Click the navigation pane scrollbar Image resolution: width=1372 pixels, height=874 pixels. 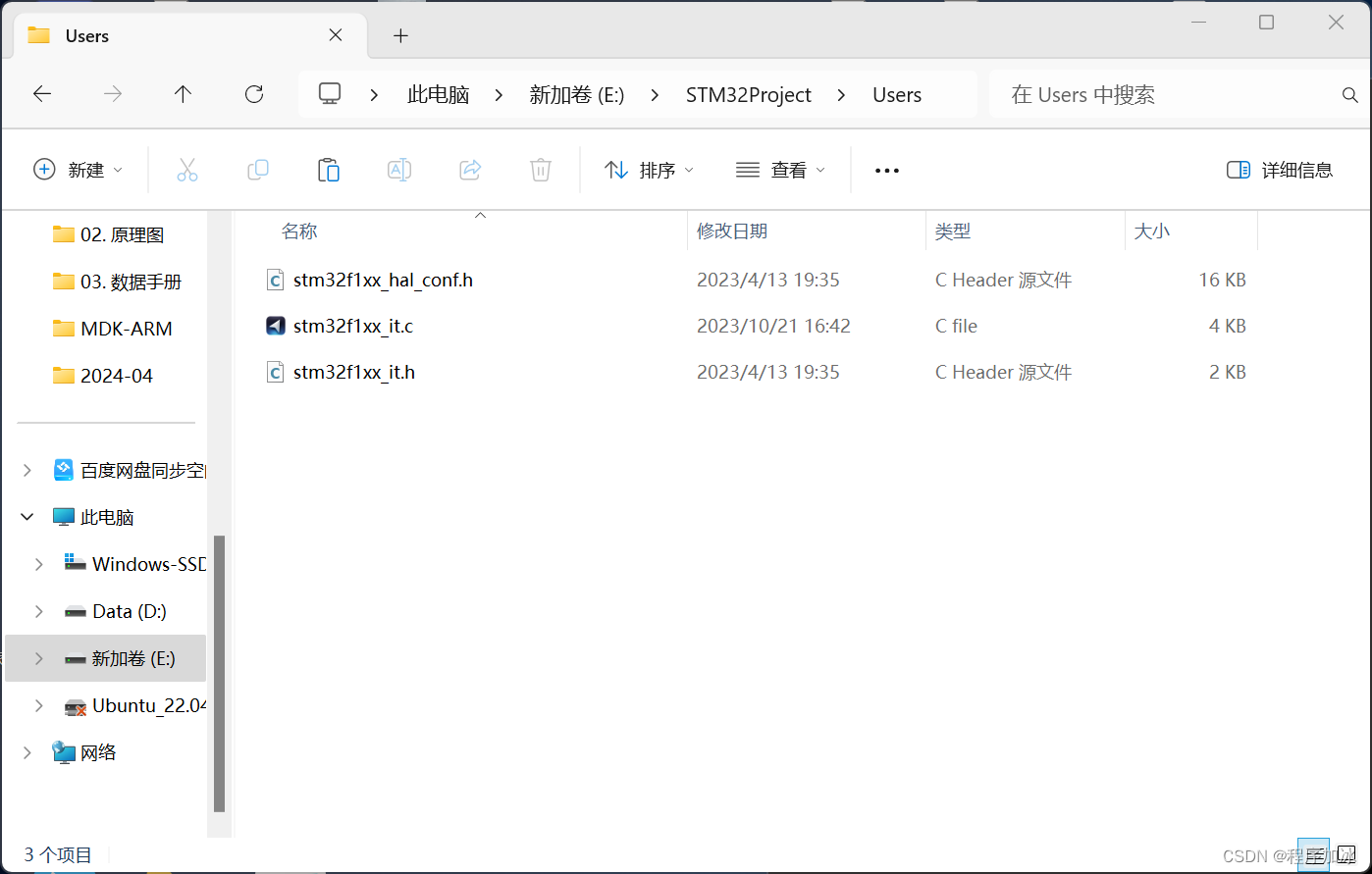(220, 674)
